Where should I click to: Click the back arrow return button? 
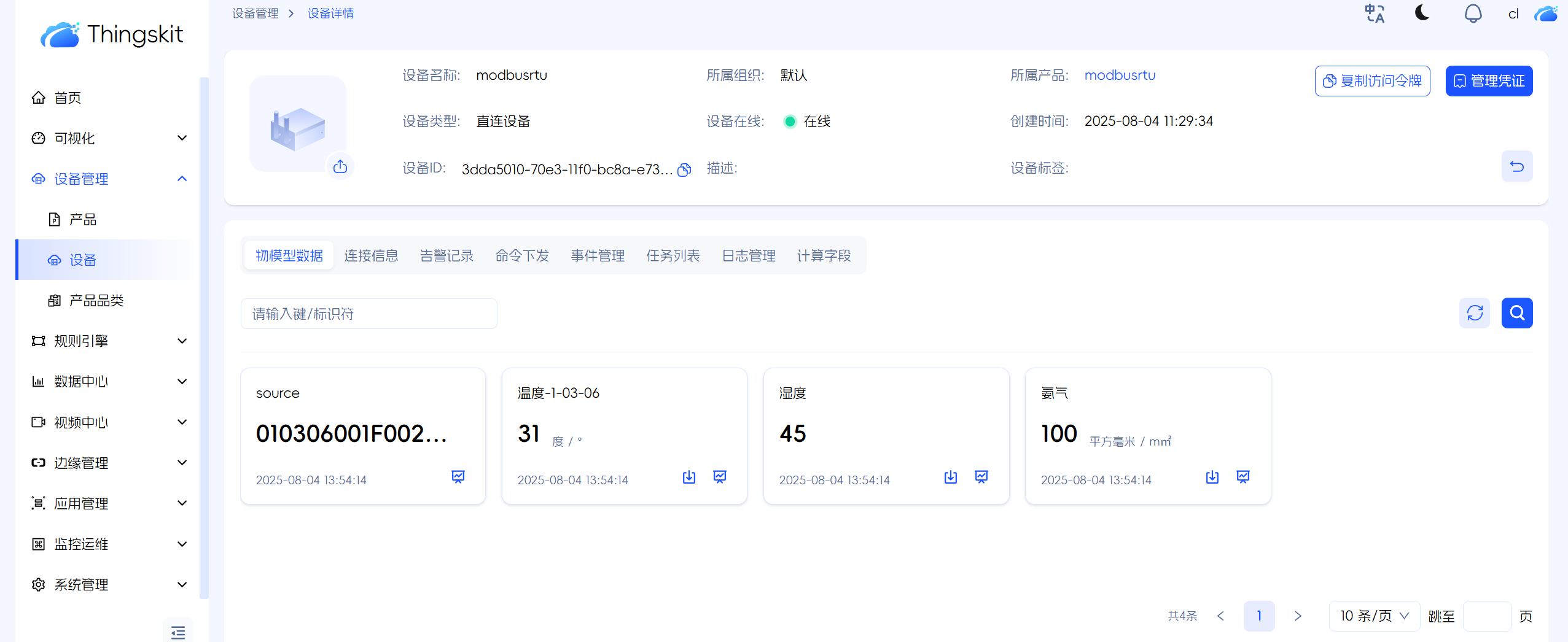1516,166
